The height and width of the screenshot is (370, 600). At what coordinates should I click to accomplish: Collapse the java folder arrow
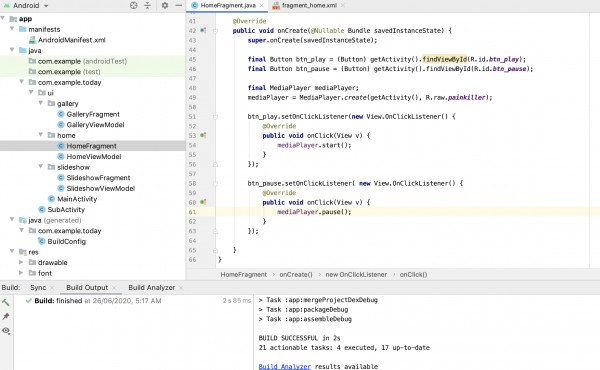click(x=12, y=50)
